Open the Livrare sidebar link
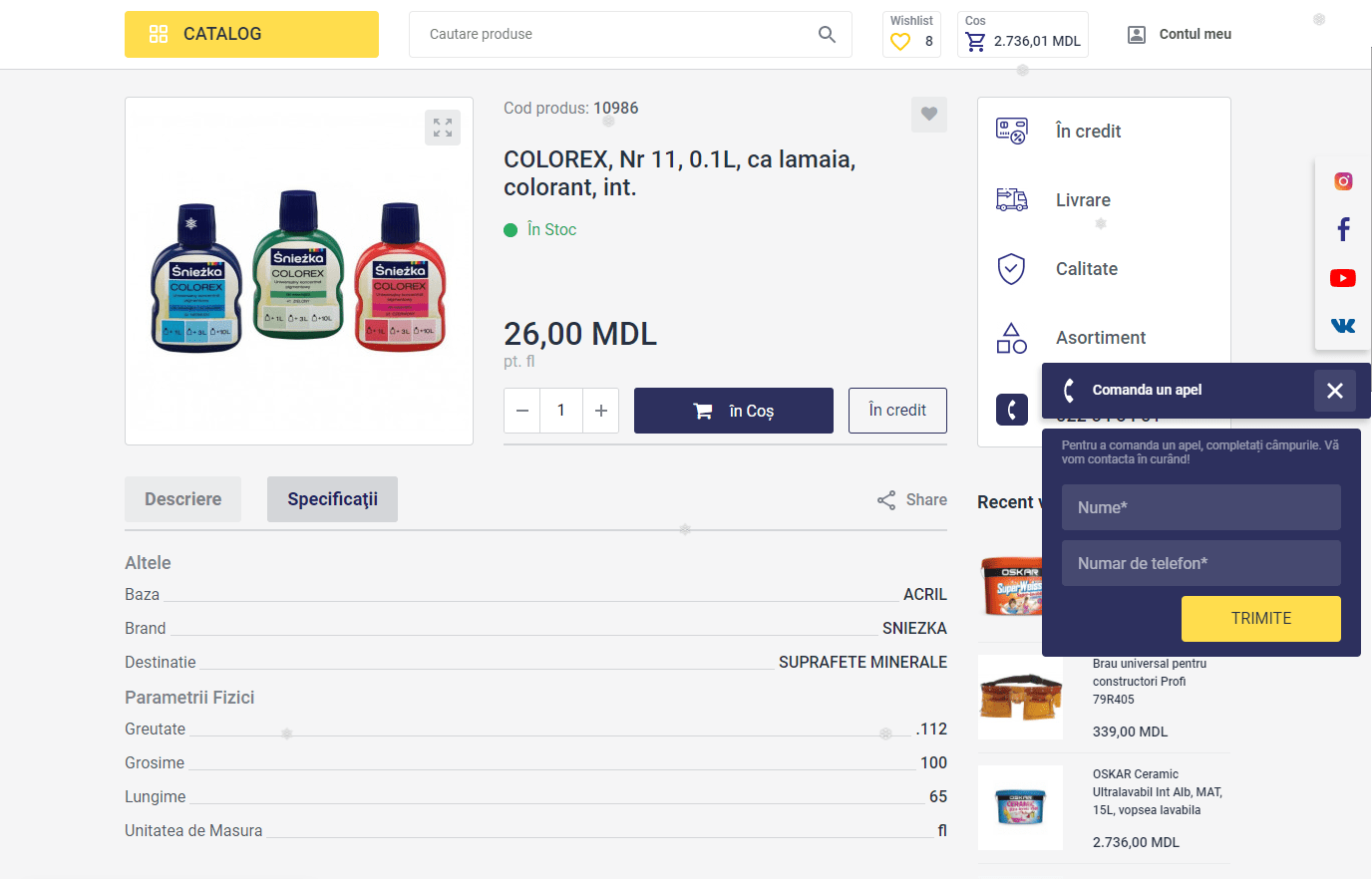The width and height of the screenshot is (1372, 879). coord(1084,200)
